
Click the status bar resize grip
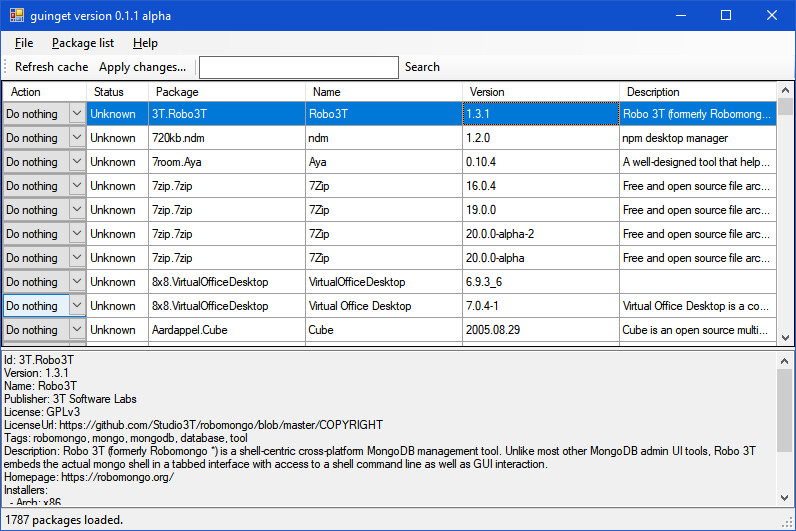787,522
